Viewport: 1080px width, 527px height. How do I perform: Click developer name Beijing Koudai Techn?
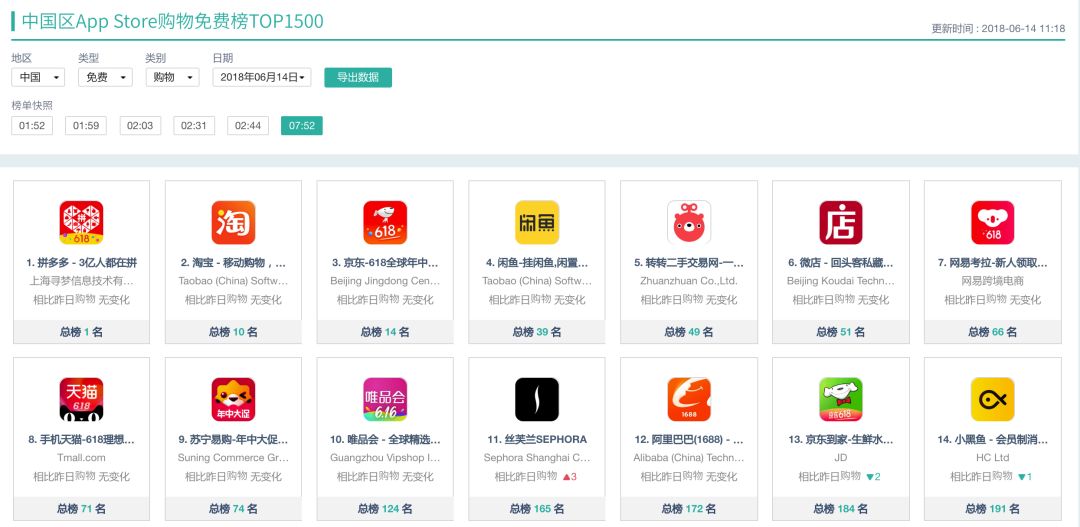tap(840, 281)
